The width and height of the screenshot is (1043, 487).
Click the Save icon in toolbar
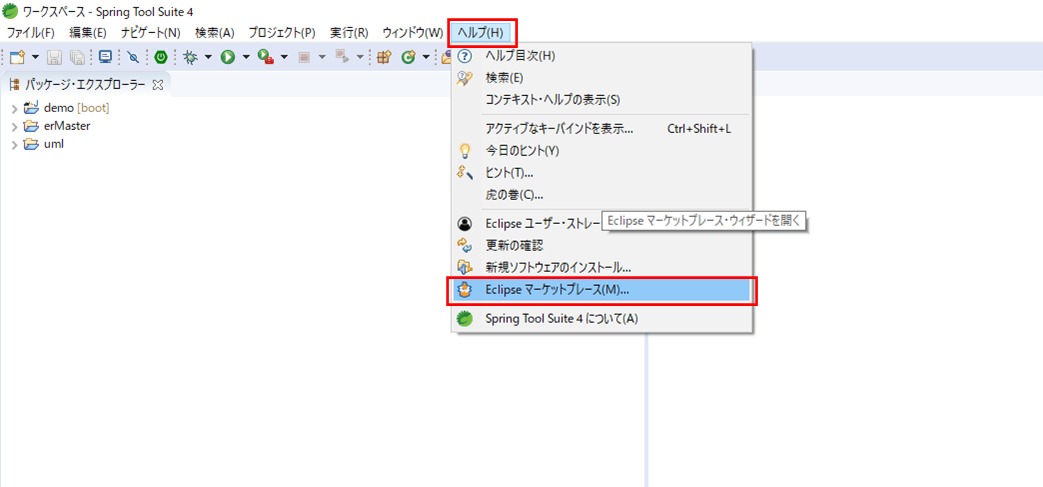[55, 58]
